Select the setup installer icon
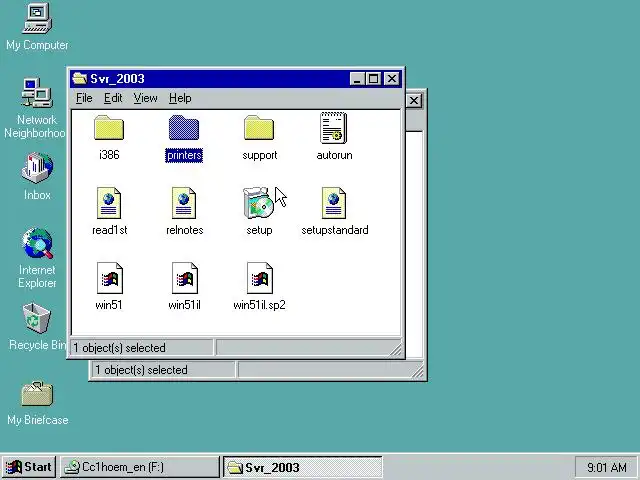This screenshot has height=480, width=640. pyautogui.click(x=258, y=203)
